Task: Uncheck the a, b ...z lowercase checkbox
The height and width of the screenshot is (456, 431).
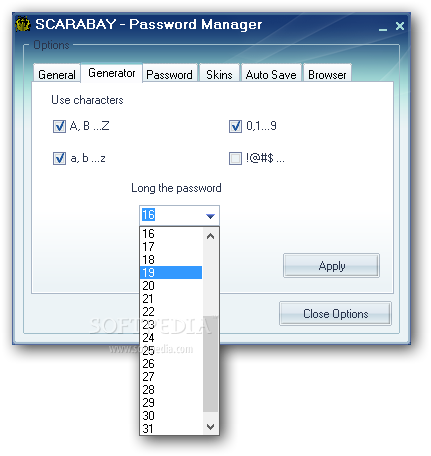Action: [x=59, y=158]
